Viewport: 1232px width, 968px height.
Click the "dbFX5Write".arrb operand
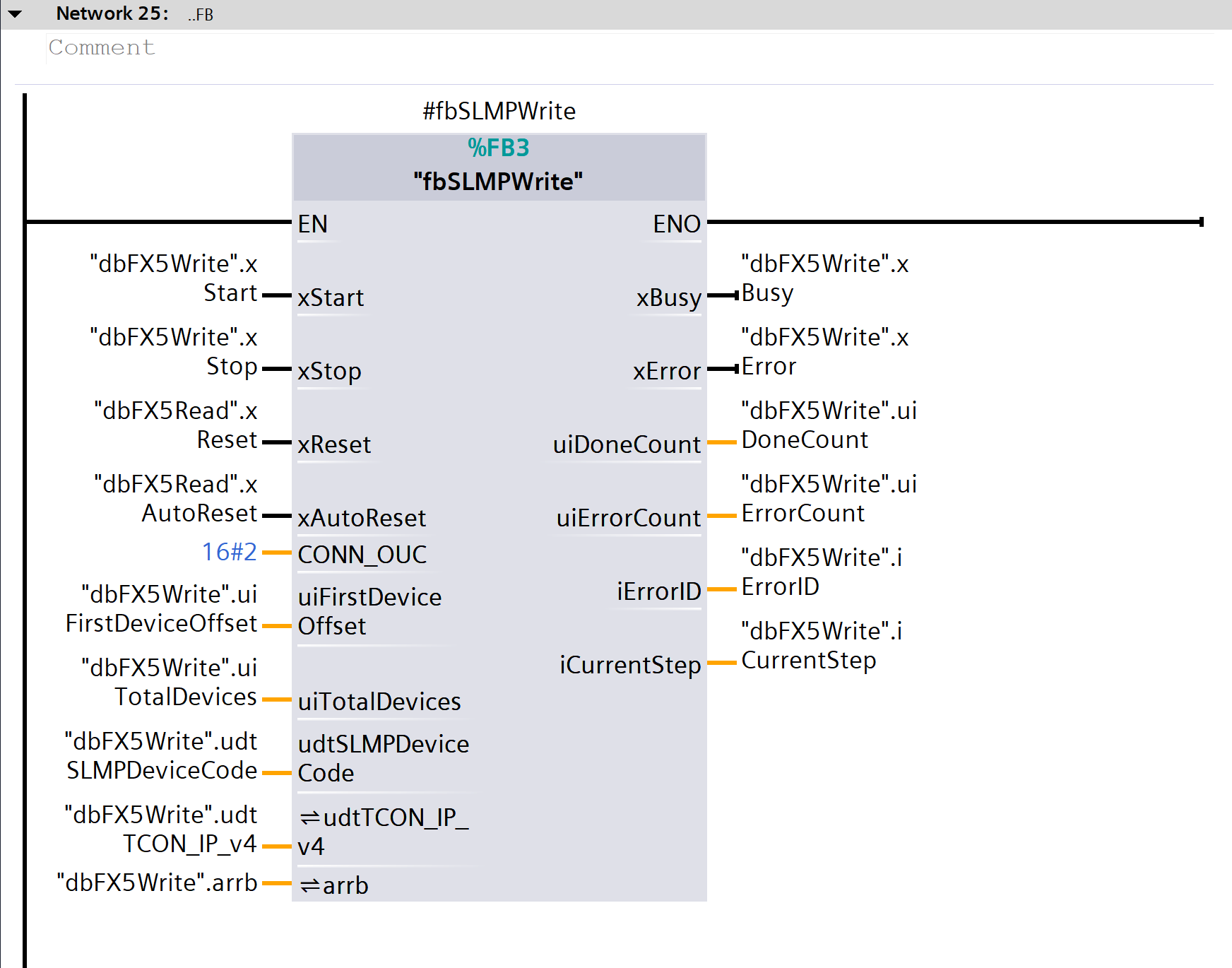tap(157, 883)
